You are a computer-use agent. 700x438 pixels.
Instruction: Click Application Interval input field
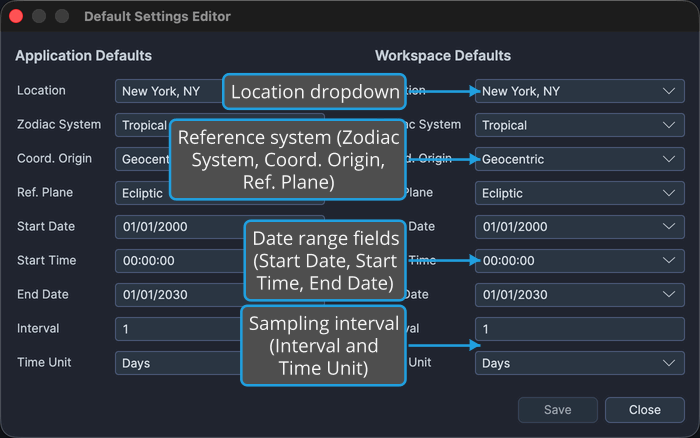coord(178,329)
